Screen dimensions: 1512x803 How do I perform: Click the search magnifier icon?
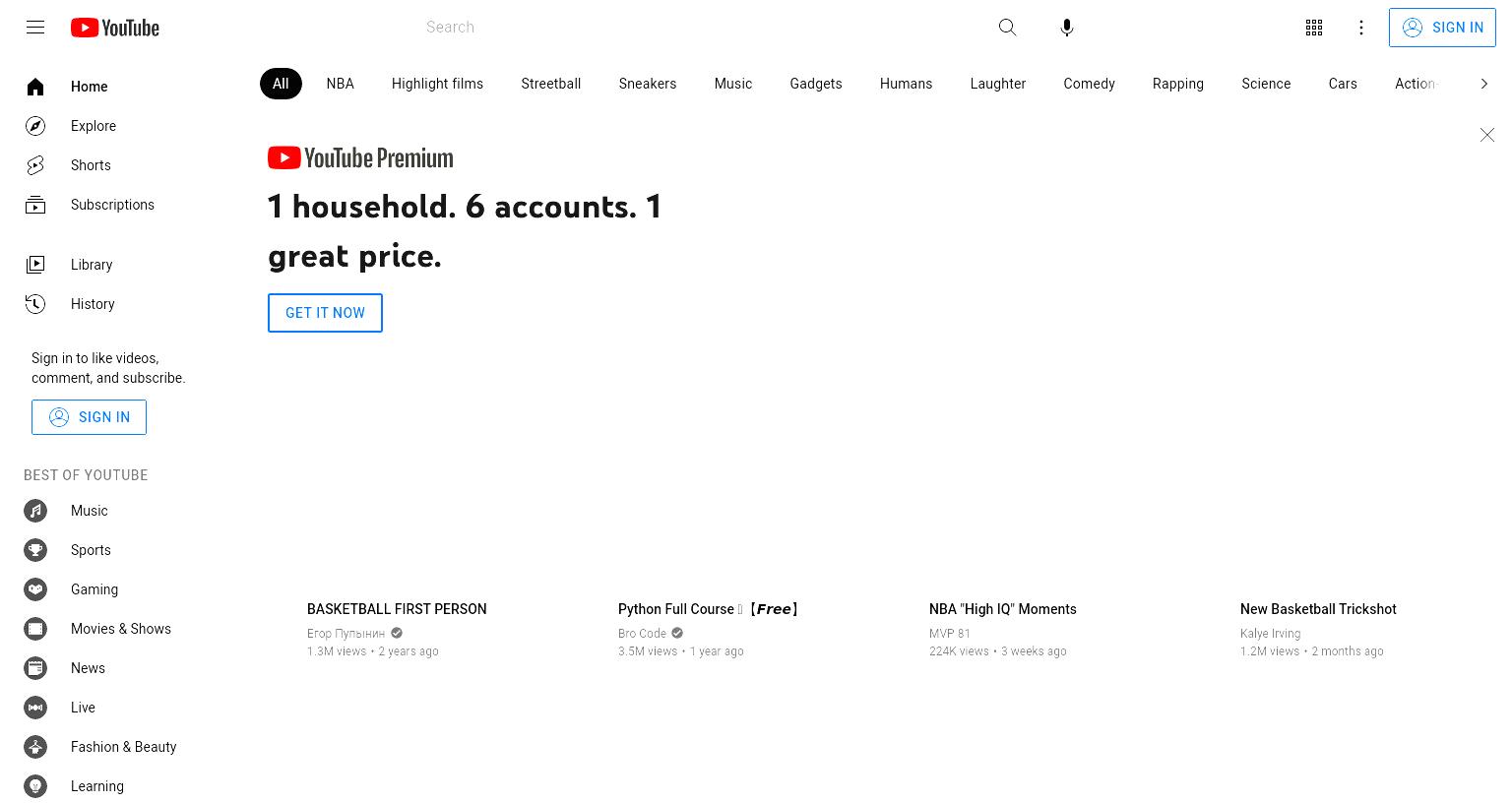tap(1007, 28)
